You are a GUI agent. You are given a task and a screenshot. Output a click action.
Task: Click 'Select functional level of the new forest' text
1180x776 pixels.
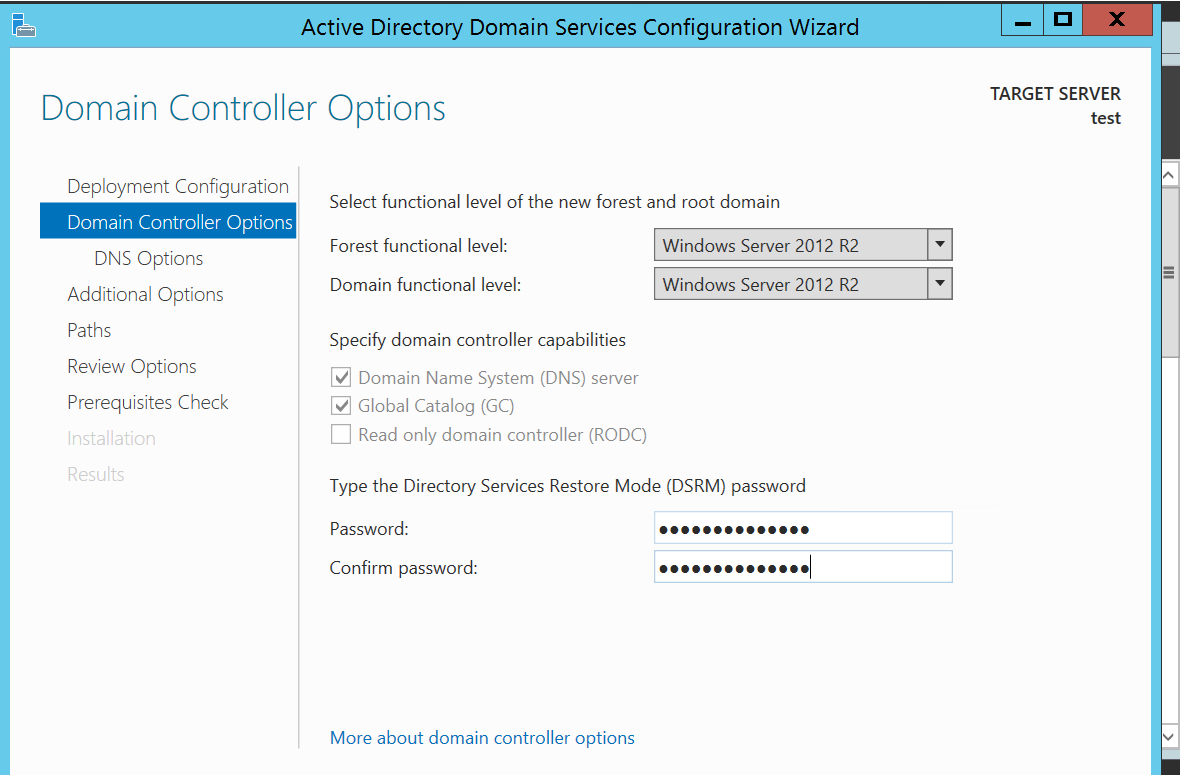[x=555, y=202]
